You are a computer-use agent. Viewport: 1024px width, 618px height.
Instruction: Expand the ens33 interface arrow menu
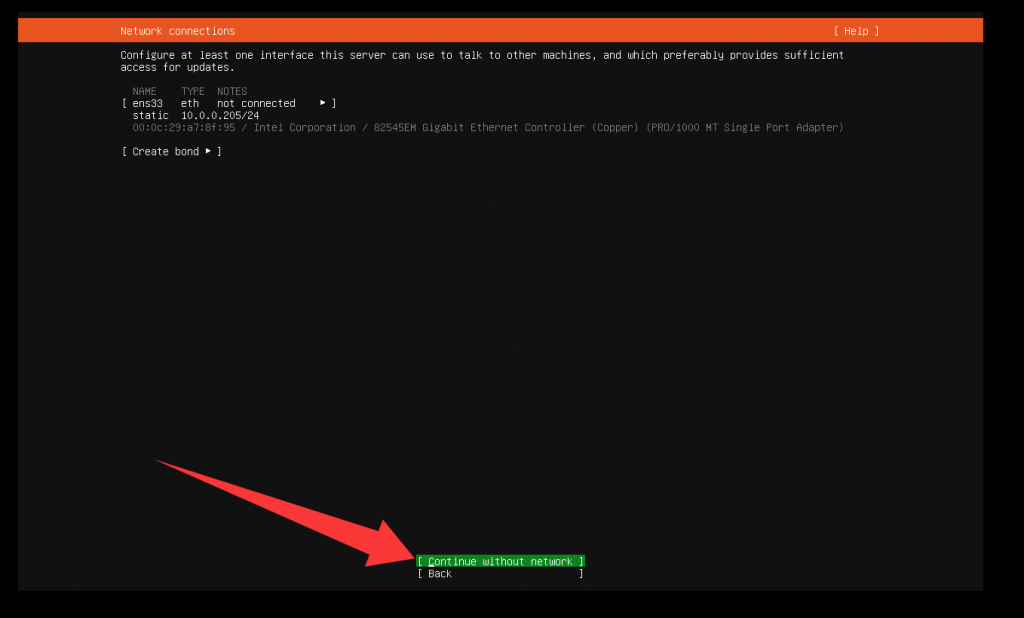322,103
